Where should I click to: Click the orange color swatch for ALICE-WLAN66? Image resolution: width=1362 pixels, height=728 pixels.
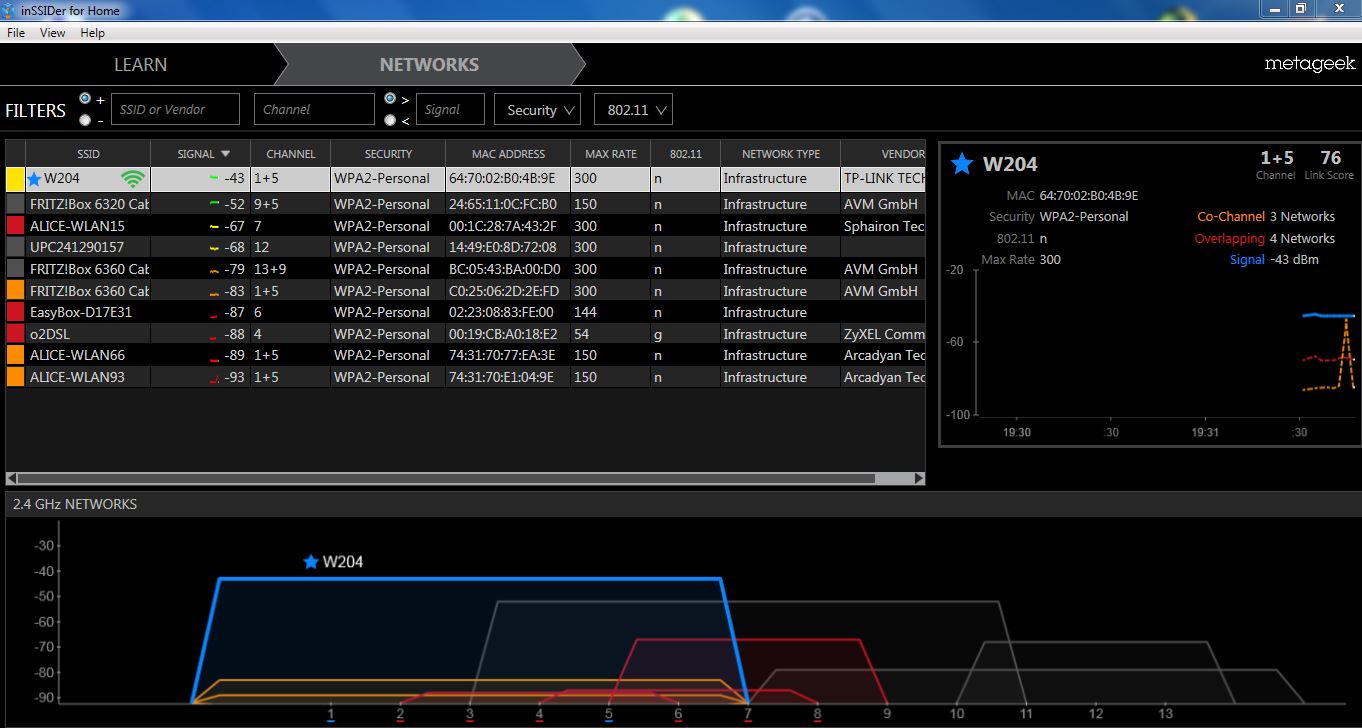point(15,355)
